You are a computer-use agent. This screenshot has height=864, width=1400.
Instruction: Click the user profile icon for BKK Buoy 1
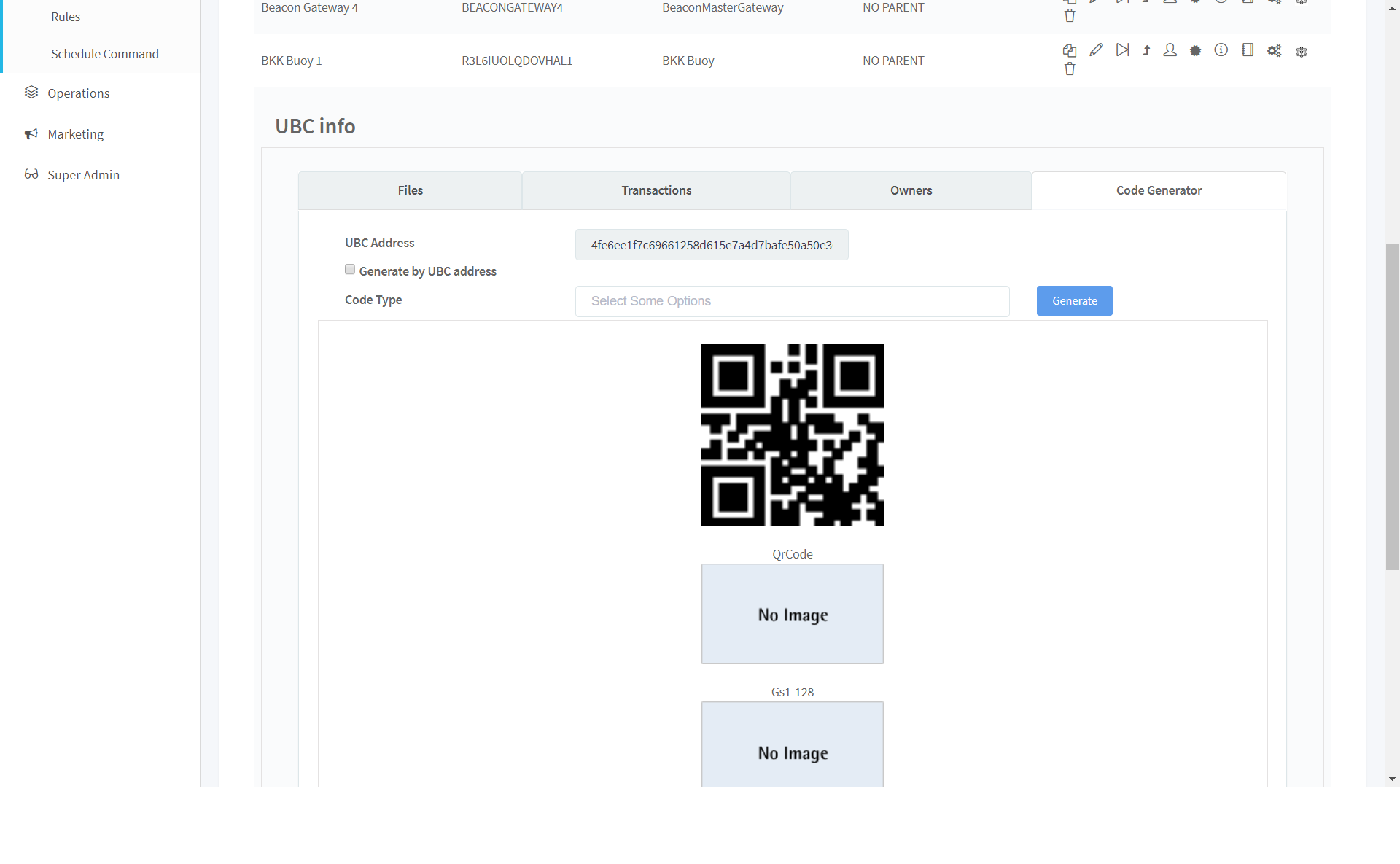pos(1170,50)
